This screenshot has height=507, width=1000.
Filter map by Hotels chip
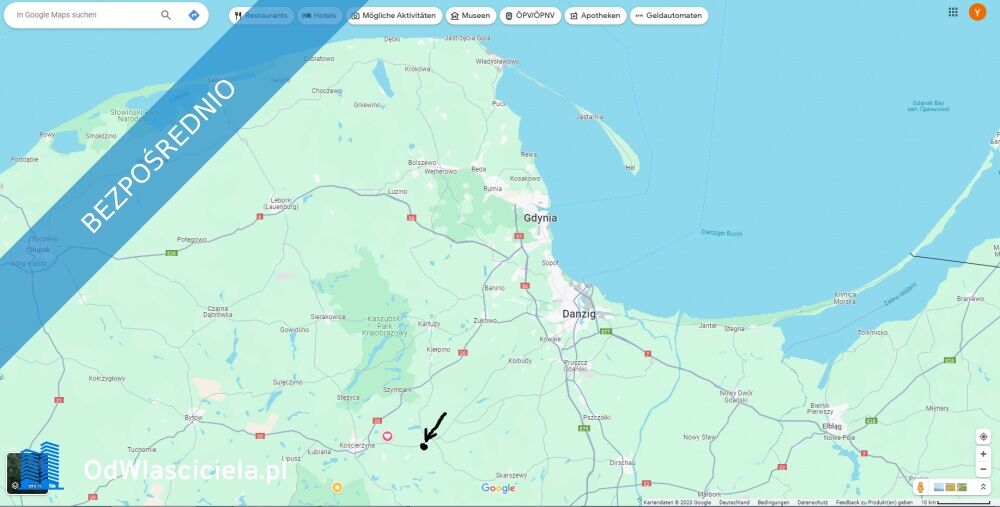pos(319,15)
